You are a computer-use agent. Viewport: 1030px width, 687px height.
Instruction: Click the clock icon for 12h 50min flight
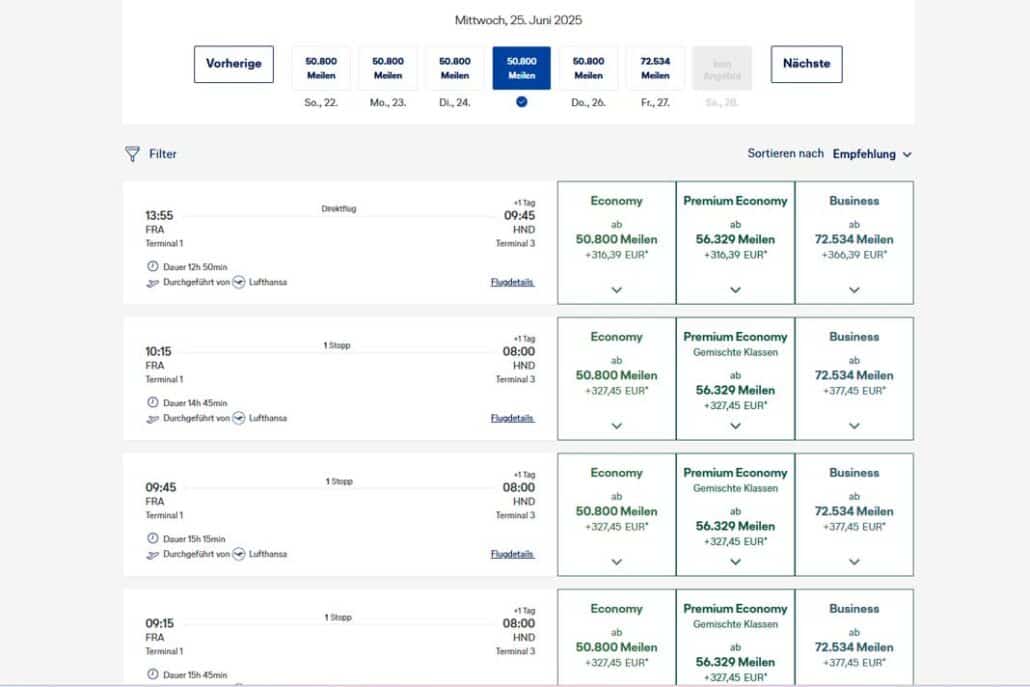pos(153,267)
